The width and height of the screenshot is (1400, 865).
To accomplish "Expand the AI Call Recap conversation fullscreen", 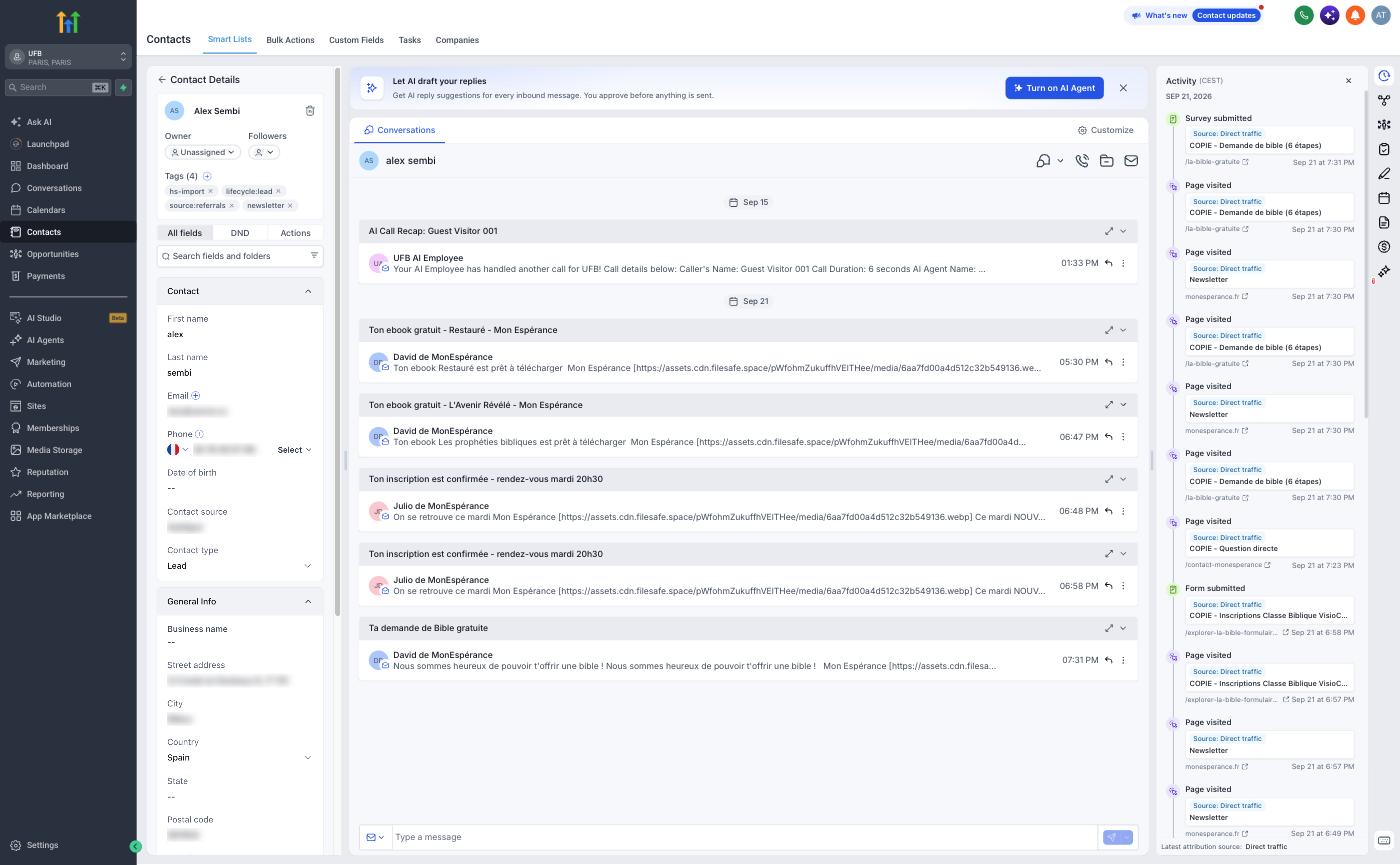I will (1108, 231).
